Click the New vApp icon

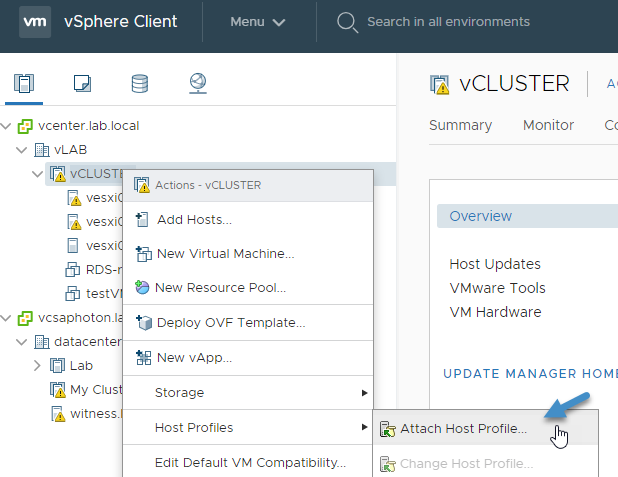(x=143, y=358)
